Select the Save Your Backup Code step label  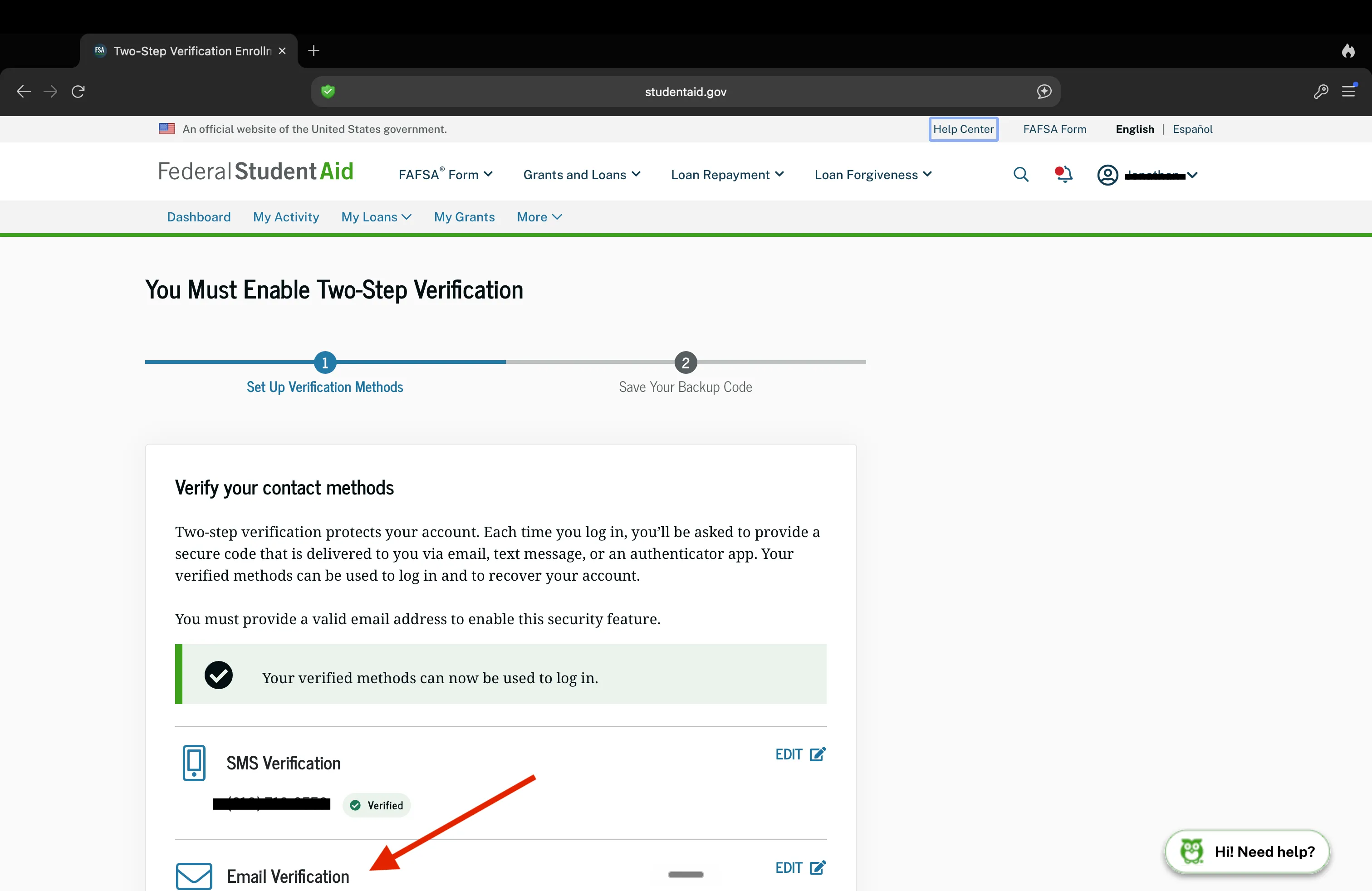coord(686,387)
